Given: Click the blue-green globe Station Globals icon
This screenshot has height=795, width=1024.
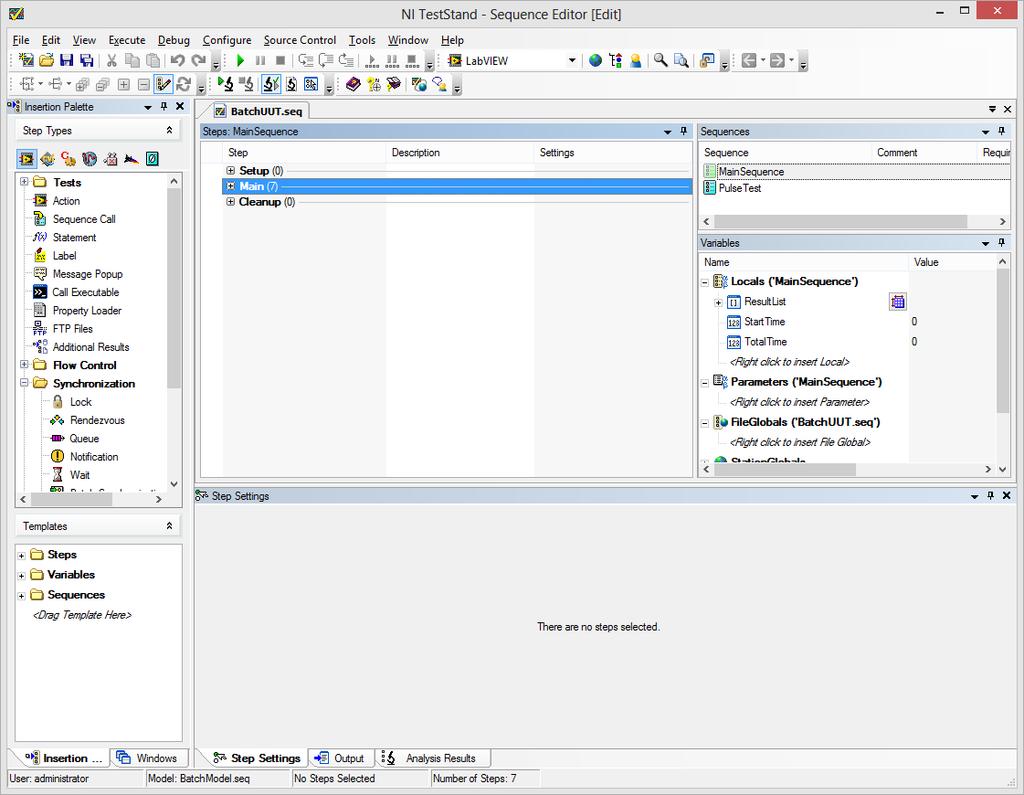Looking at the screenshot, I should 595,61.
